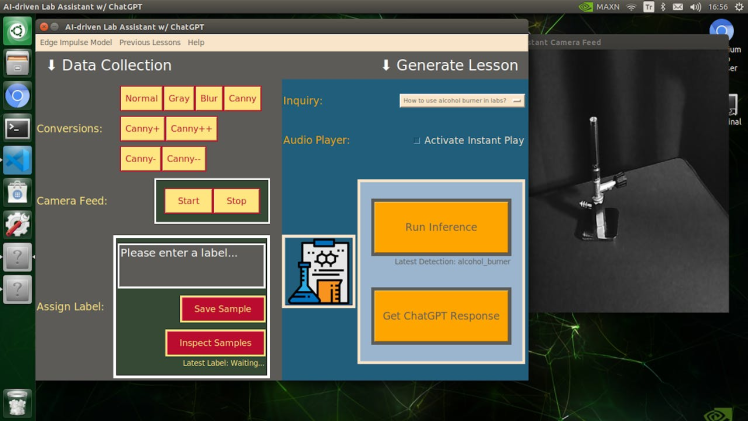The height and width of the screenshot is (421, 748).
Task: Open the Files manager in the dock
Action: [x=18, y=63]
